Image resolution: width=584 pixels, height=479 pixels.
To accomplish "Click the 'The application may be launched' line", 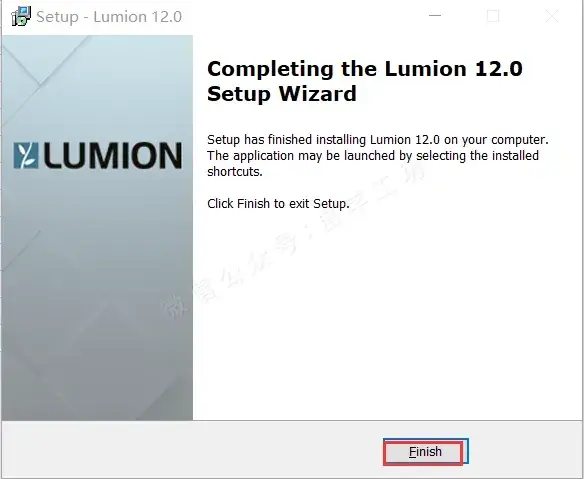I will pyautogui.click(x=373, y=156).
